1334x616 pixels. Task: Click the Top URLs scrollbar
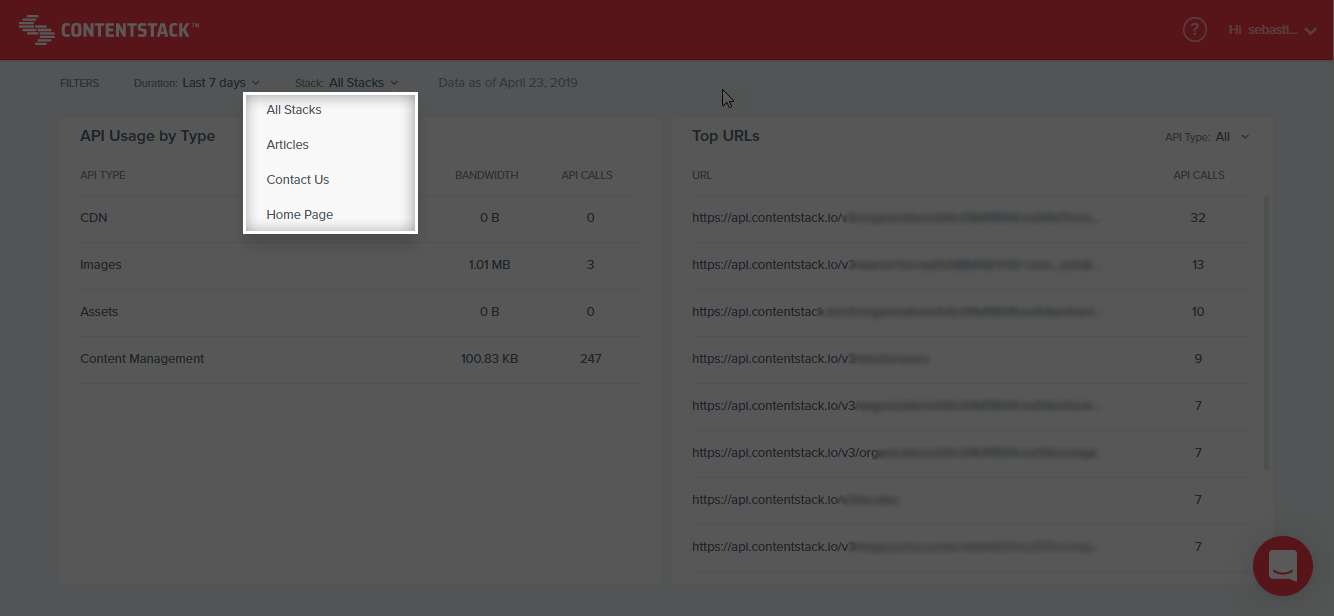point(1267,333)
